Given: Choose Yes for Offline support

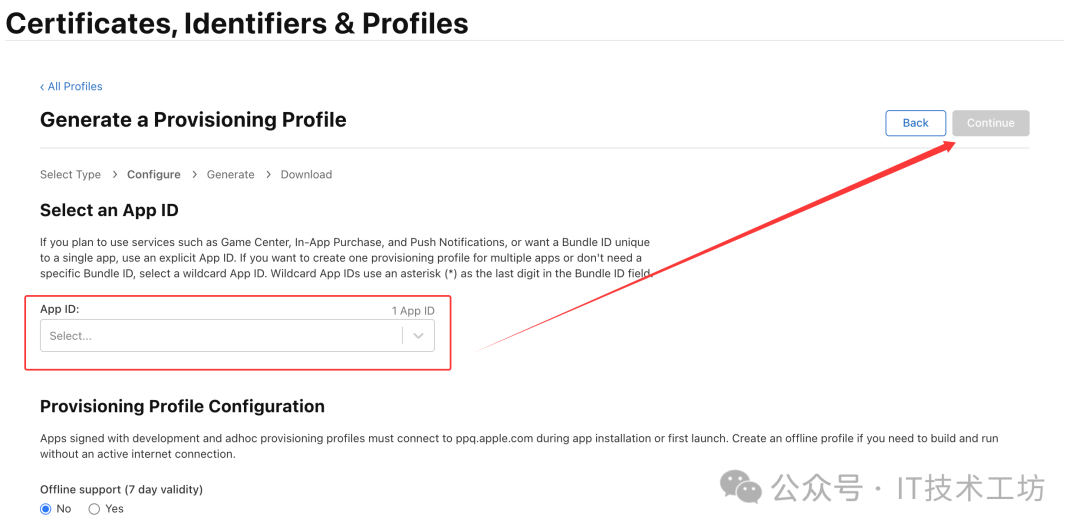Looking at the screenshot, I should [94, 509].
